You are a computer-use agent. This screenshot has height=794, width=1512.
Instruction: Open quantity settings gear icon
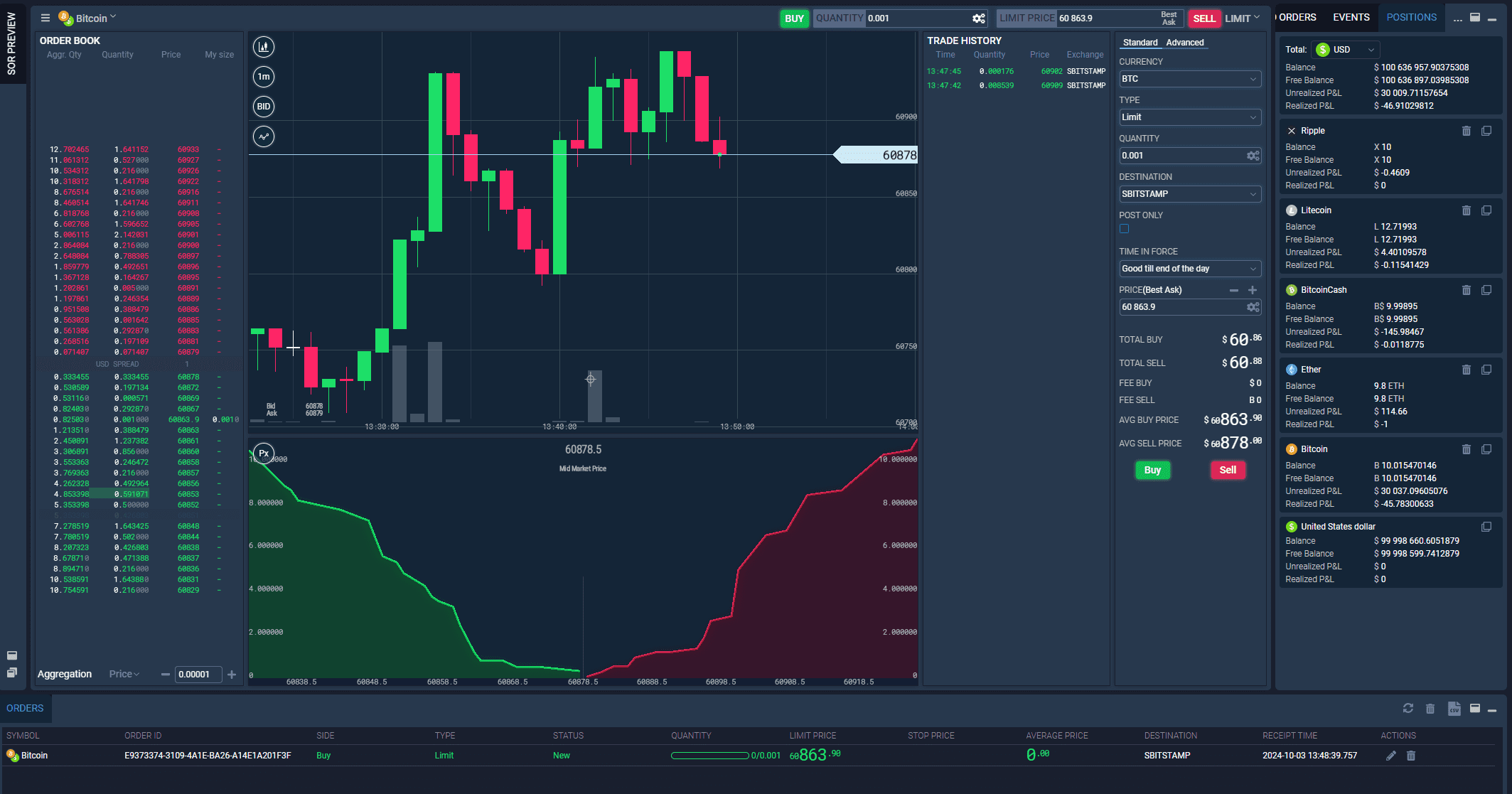(x=1253, y=155)
